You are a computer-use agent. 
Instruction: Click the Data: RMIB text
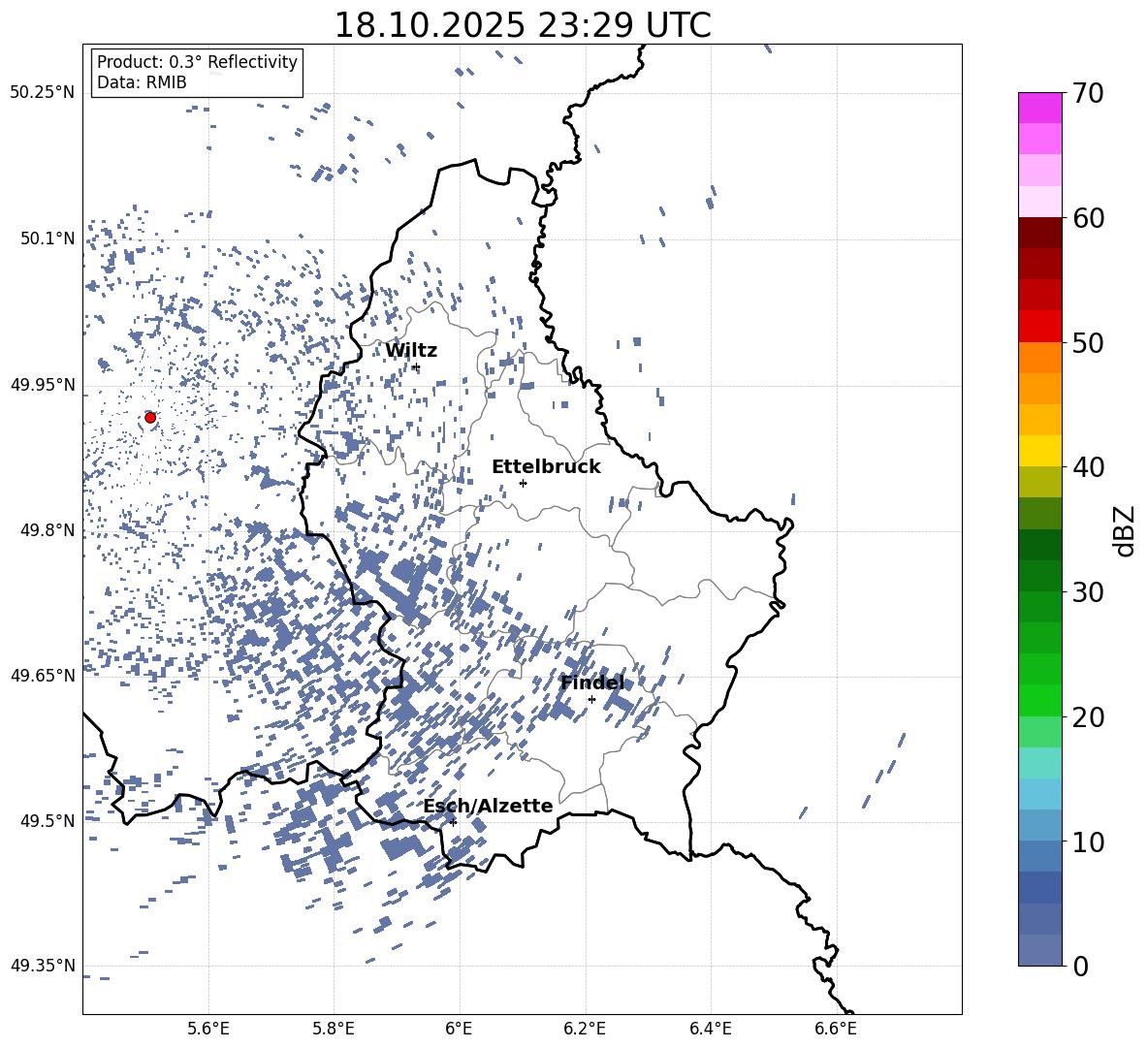[x=142, y=82]
